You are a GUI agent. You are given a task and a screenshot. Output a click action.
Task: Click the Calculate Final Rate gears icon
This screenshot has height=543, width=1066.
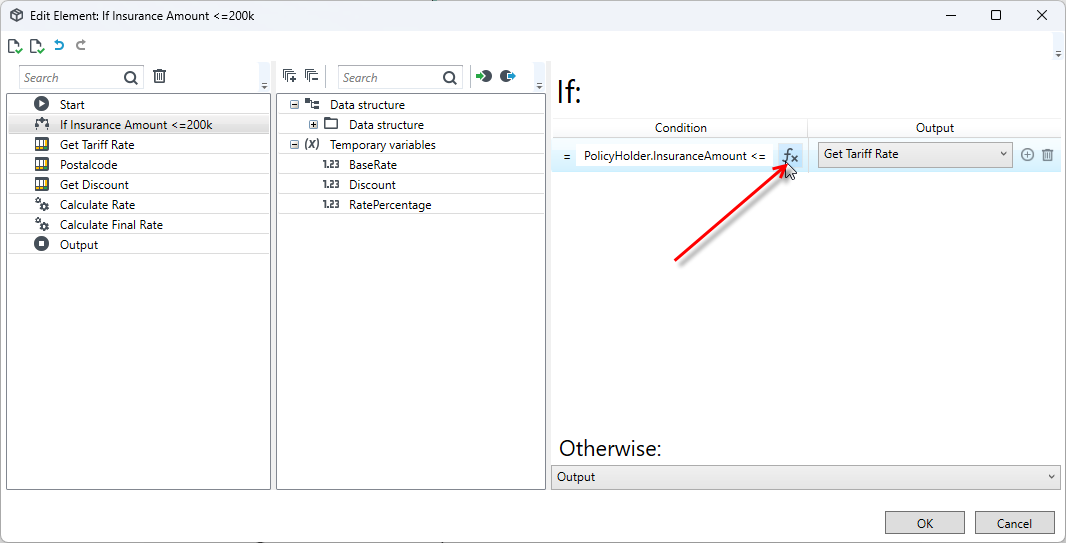41,224
